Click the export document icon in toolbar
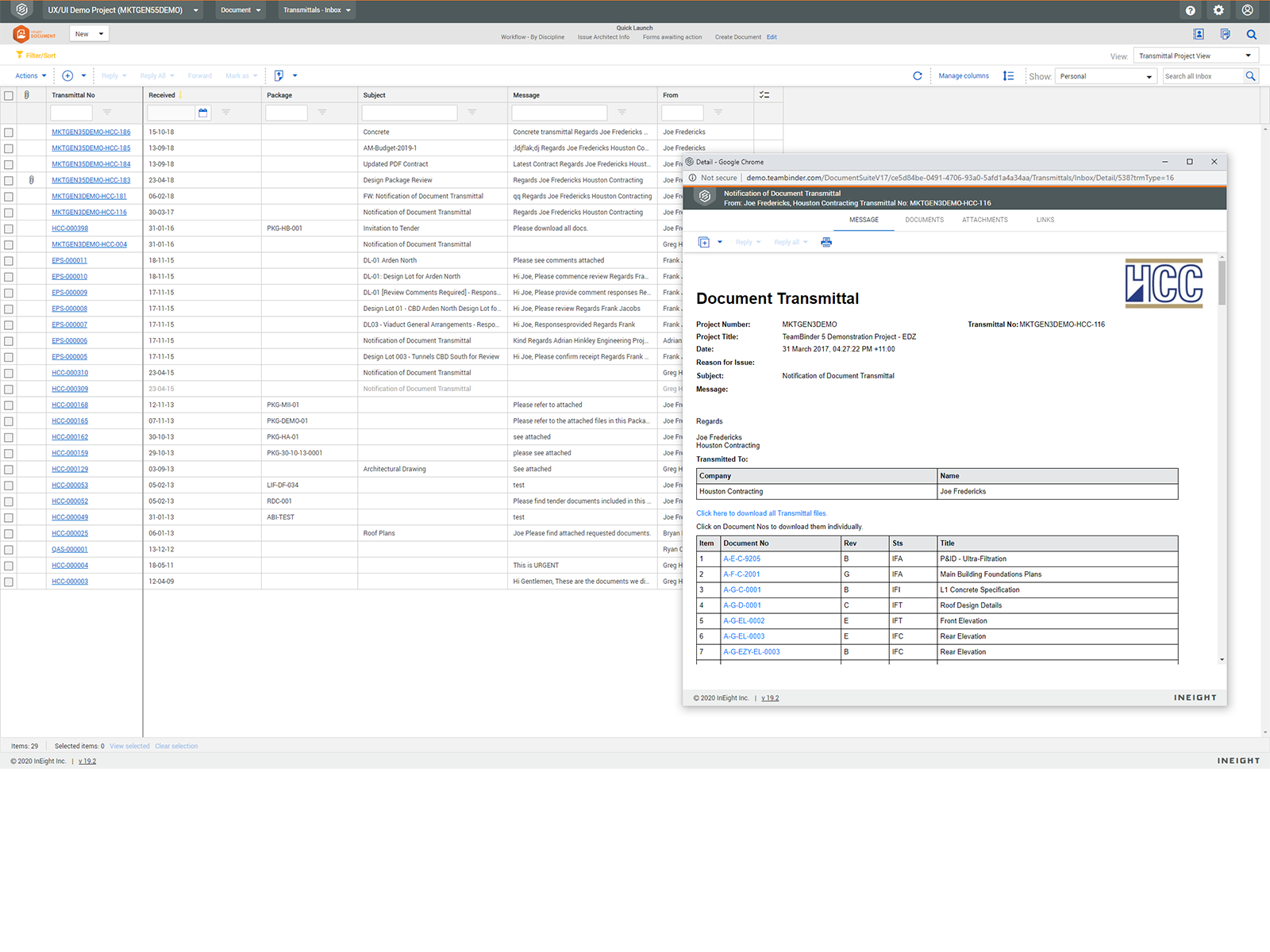 click(279, 75)
